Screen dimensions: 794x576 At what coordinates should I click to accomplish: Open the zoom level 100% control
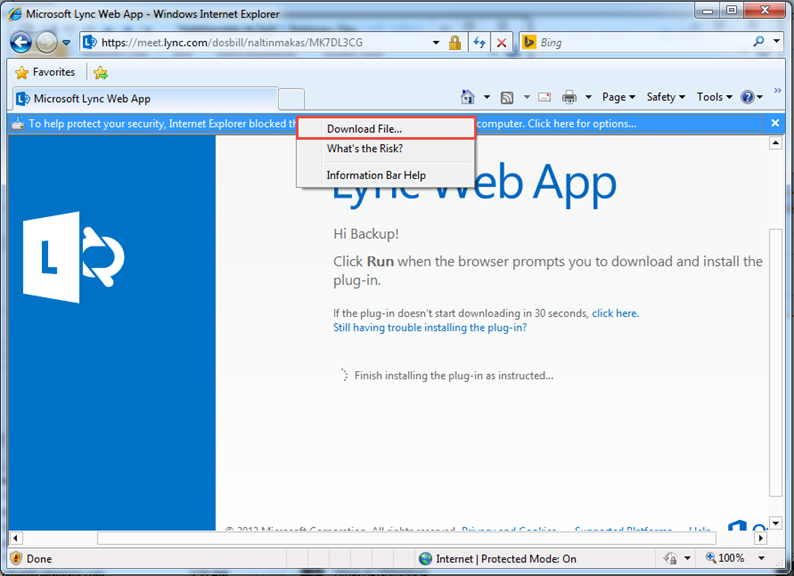725,558
